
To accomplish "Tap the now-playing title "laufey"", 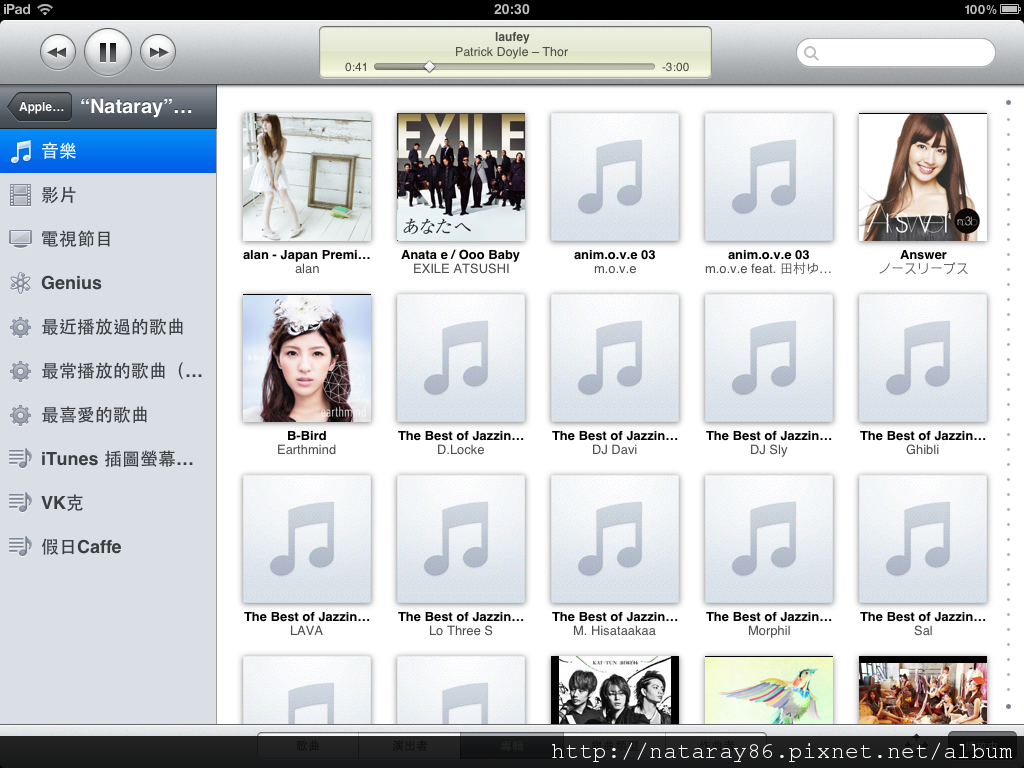I will pos(512,37).
